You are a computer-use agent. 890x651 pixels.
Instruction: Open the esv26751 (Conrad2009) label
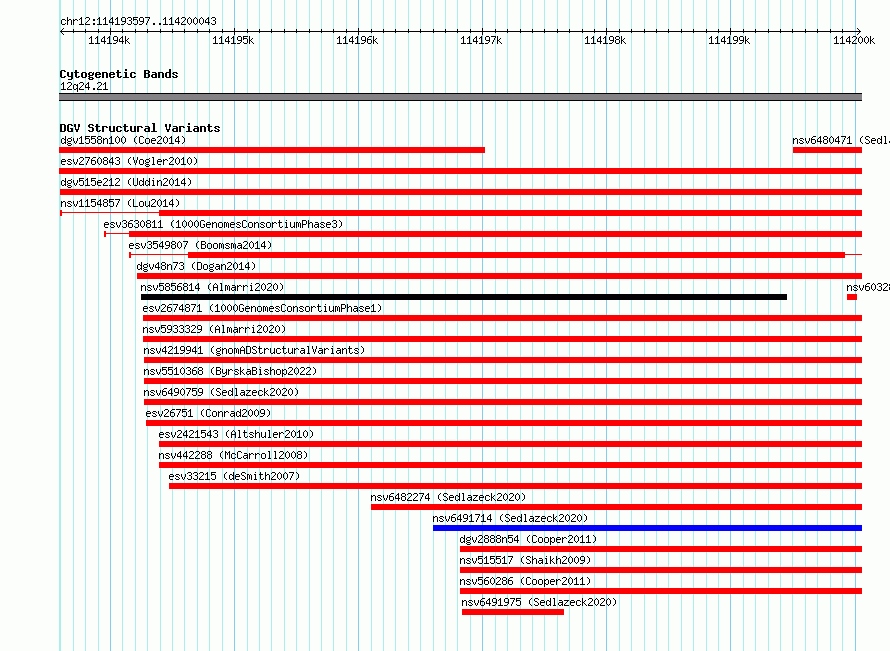pos(208,413)
